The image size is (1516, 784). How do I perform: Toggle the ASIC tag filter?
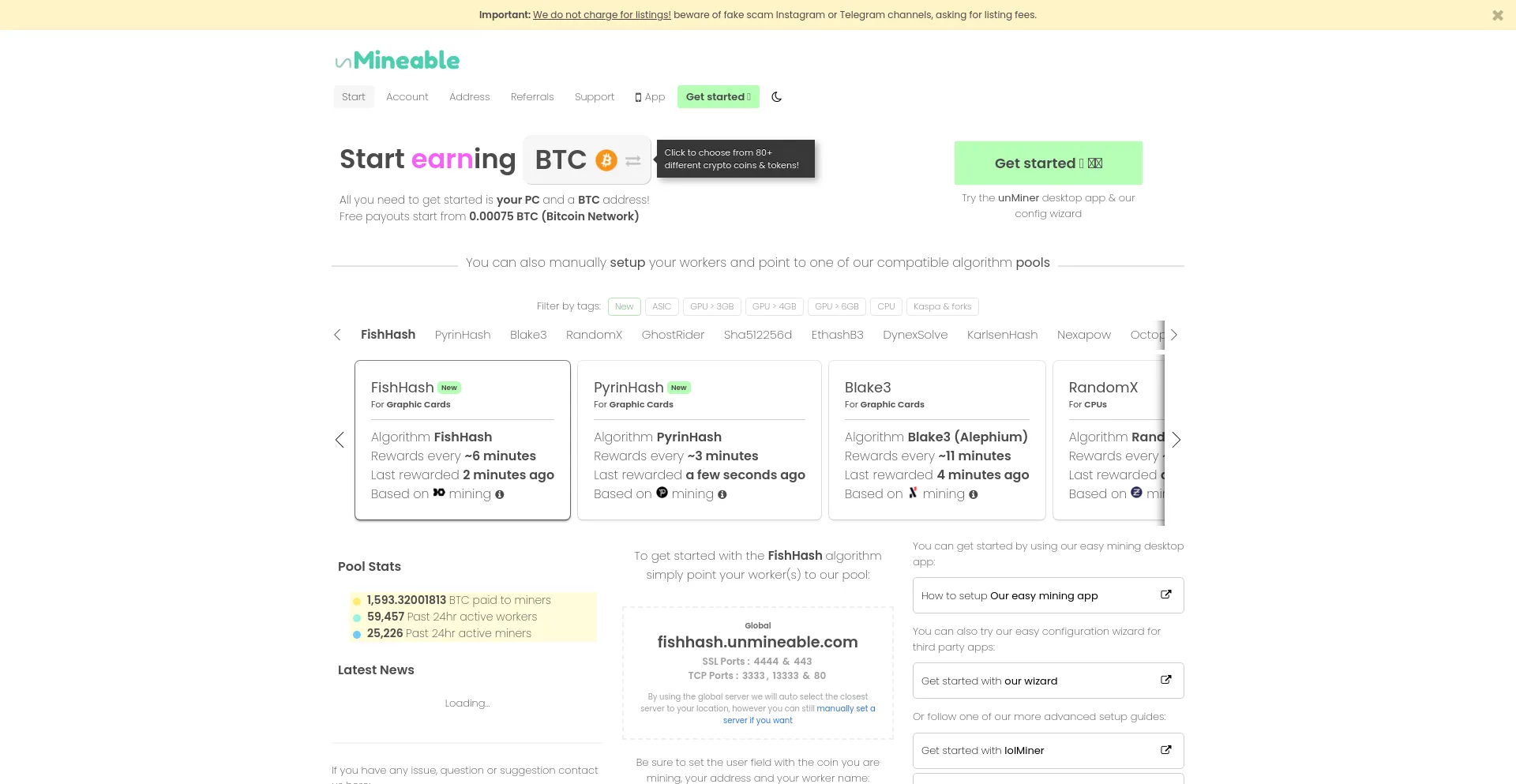[x=662, y=306]
